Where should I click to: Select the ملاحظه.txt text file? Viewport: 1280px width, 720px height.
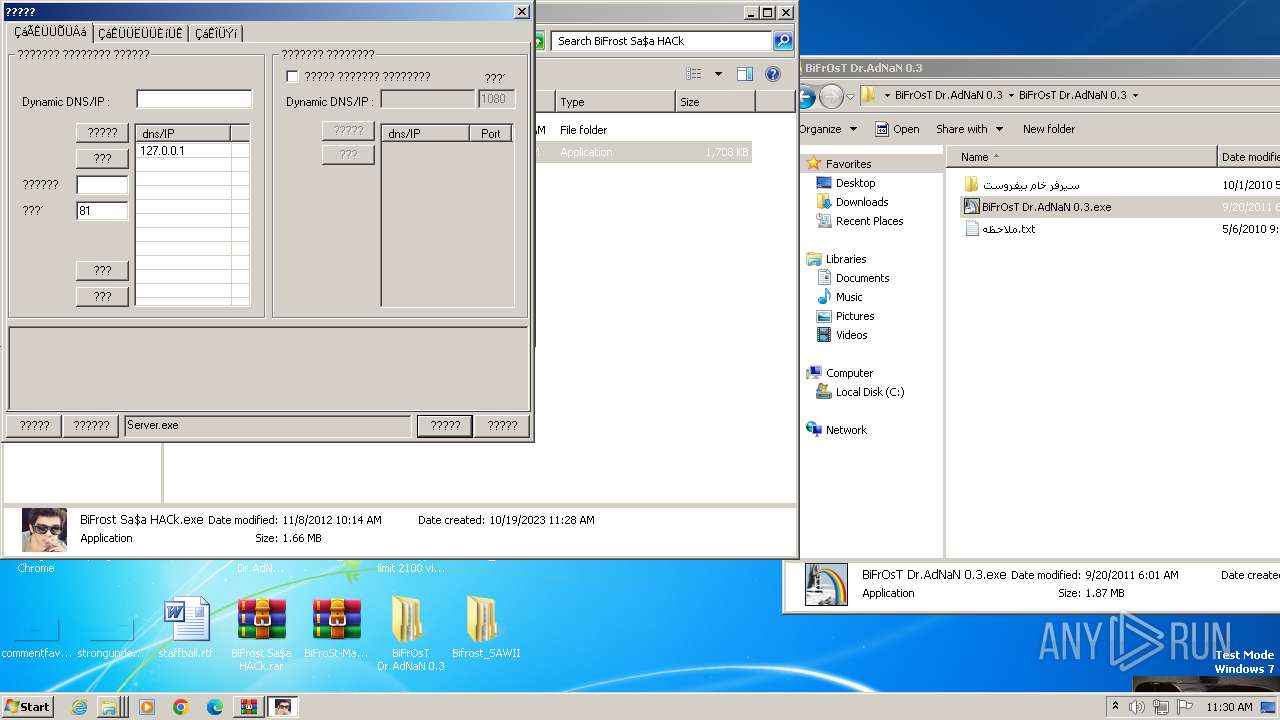coord(1008,229)
